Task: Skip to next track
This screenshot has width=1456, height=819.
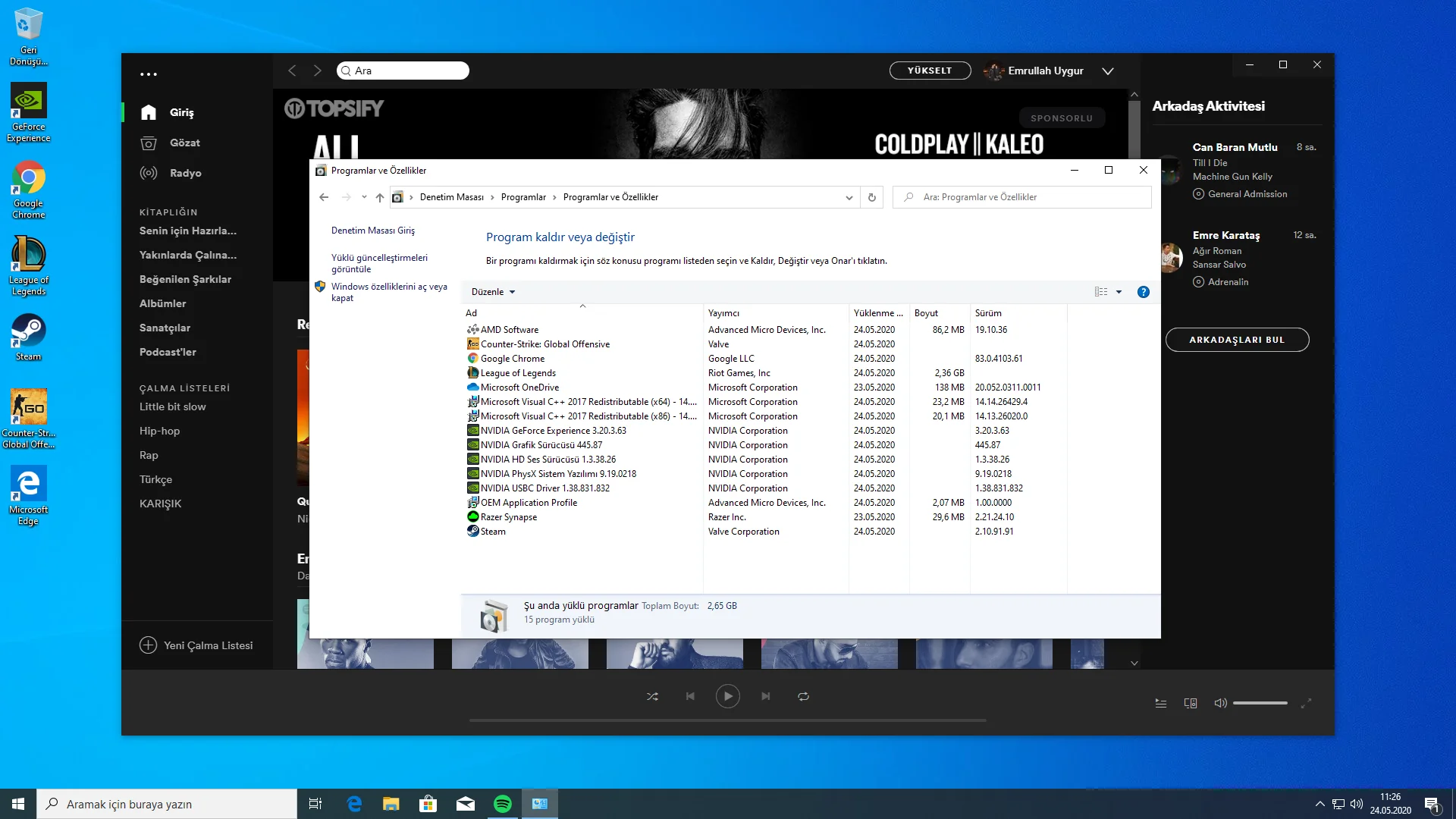Action: pos(766,696)
